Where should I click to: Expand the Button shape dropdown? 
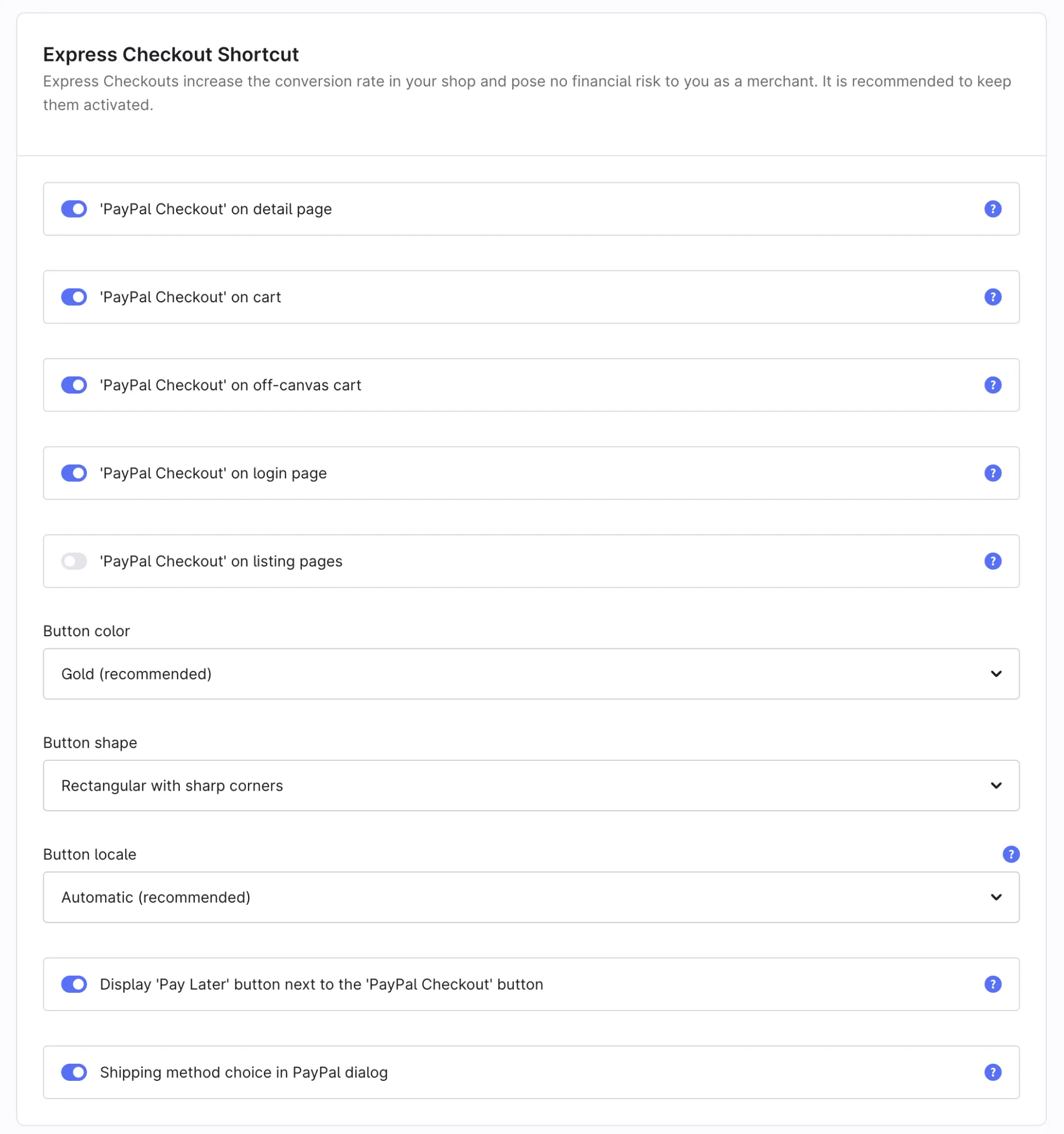tap(530, 786)
